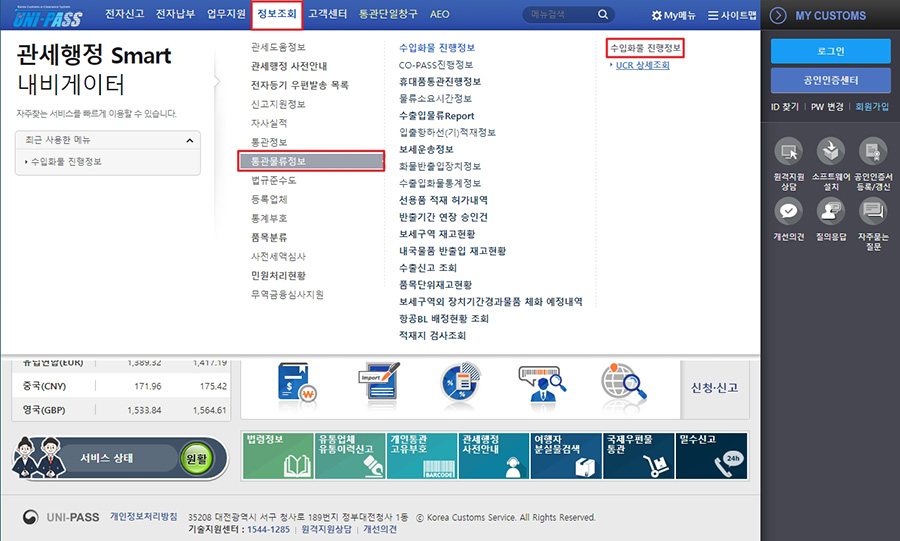
Task: Select 전자등기 우편발송 목록
Action: coord(300,85)
